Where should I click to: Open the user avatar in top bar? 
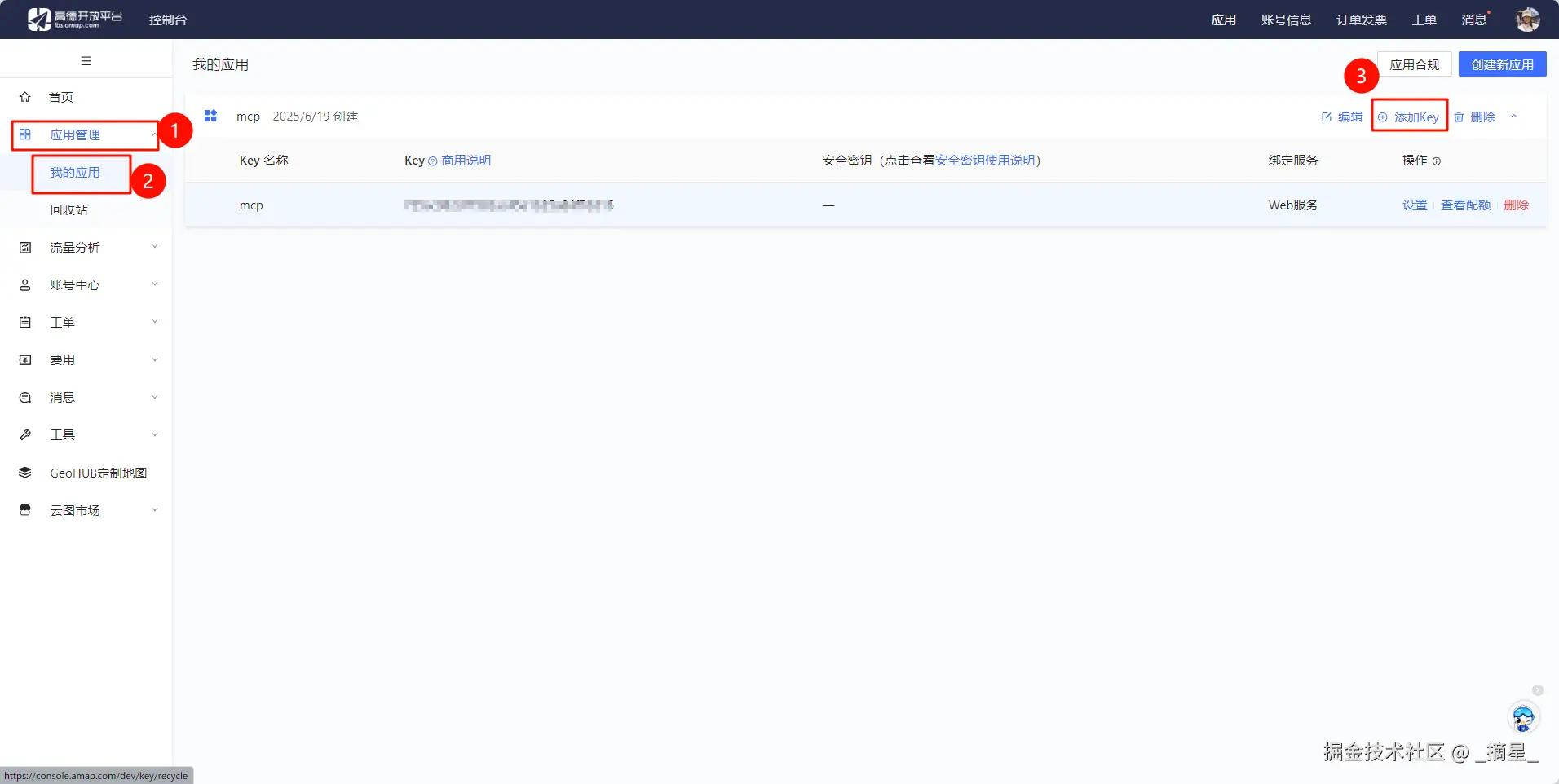1527,20
